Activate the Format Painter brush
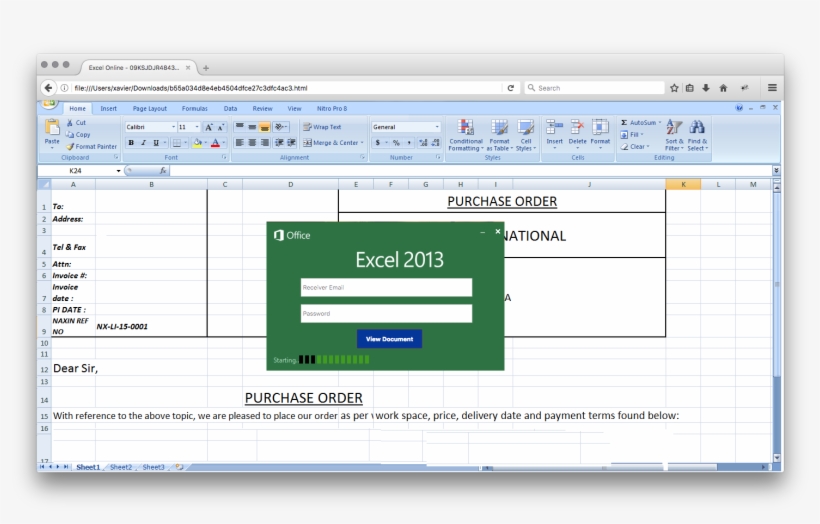Image resolution: width=820 pixels, height=524 pixels. point(92,146)
